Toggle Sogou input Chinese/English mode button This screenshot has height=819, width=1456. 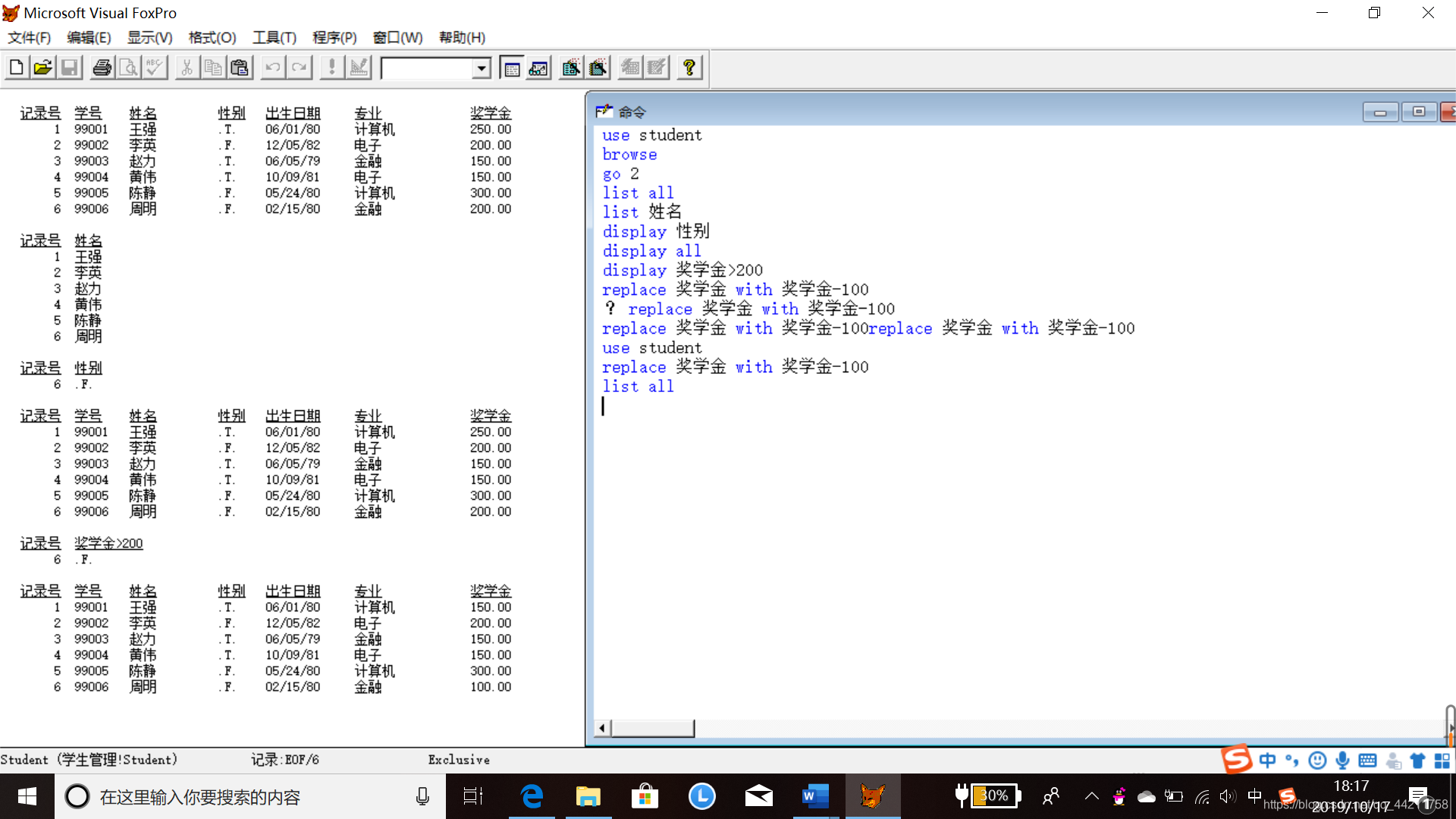1266,760
